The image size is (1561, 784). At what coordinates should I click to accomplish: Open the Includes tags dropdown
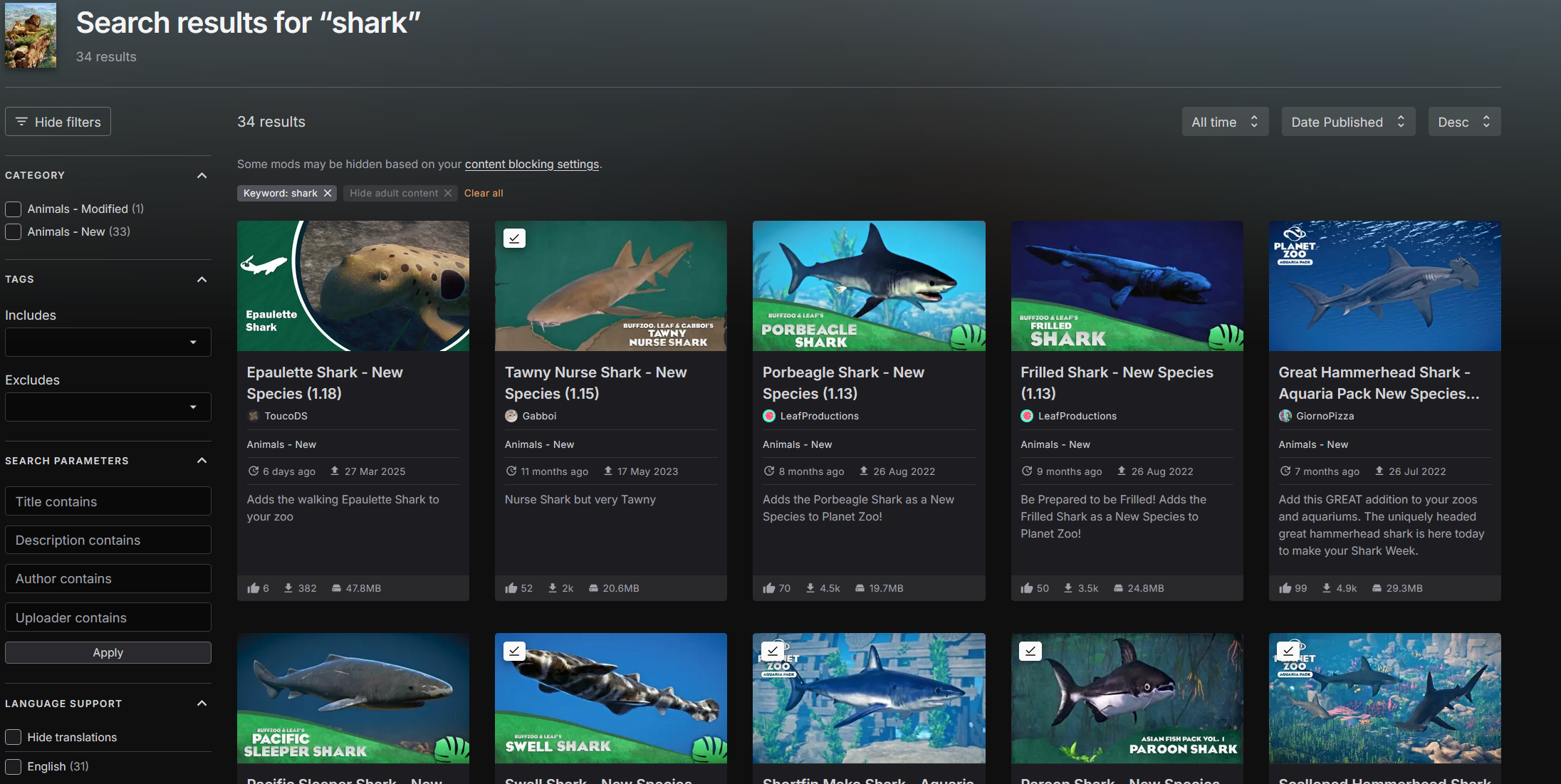point(108,342)
